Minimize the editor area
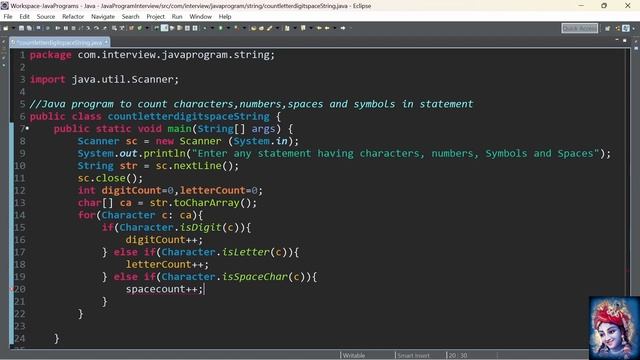This screenshot has height=360, width=640. tap(617, 40)
